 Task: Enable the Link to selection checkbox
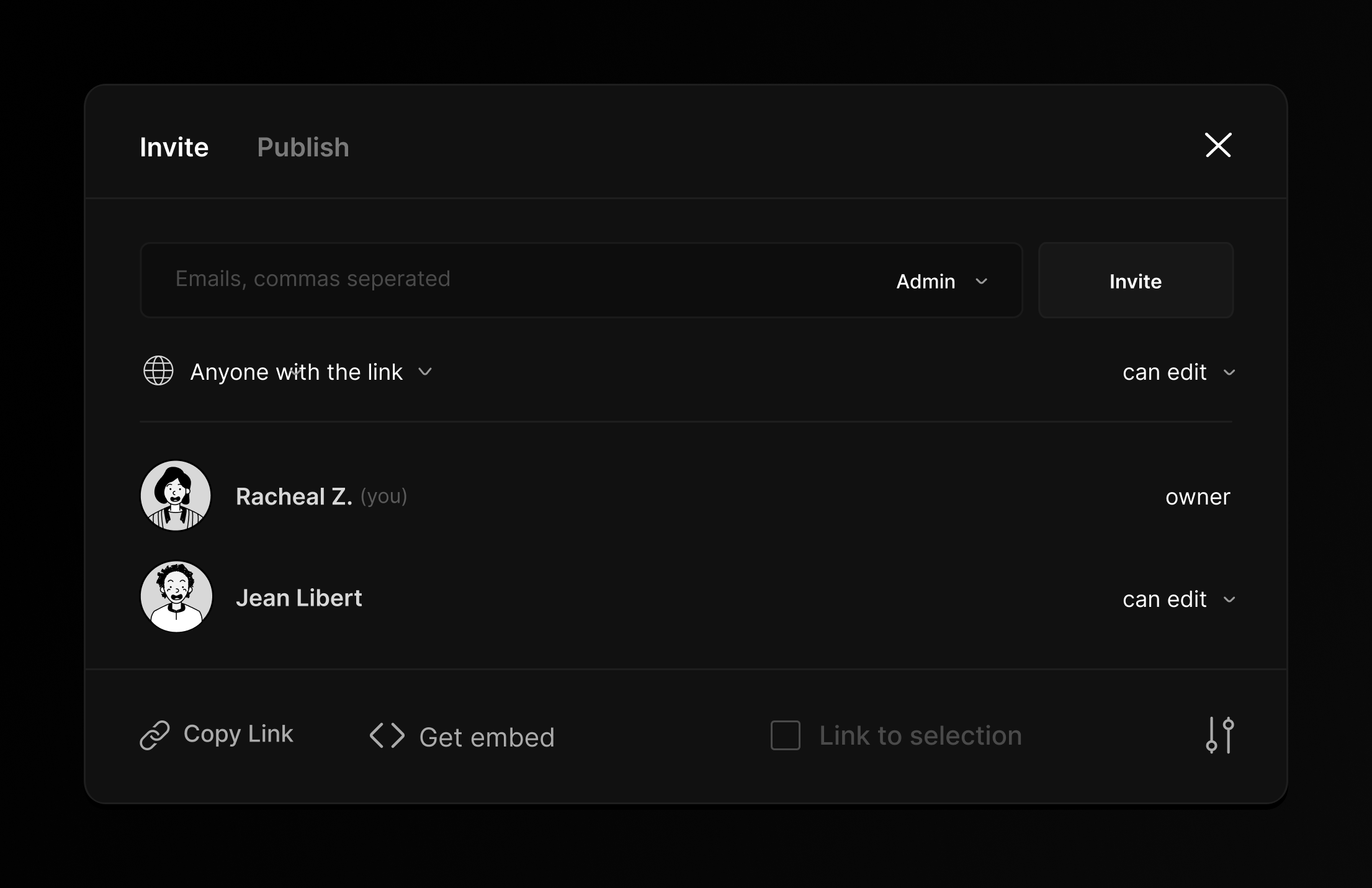pos(786,735)
